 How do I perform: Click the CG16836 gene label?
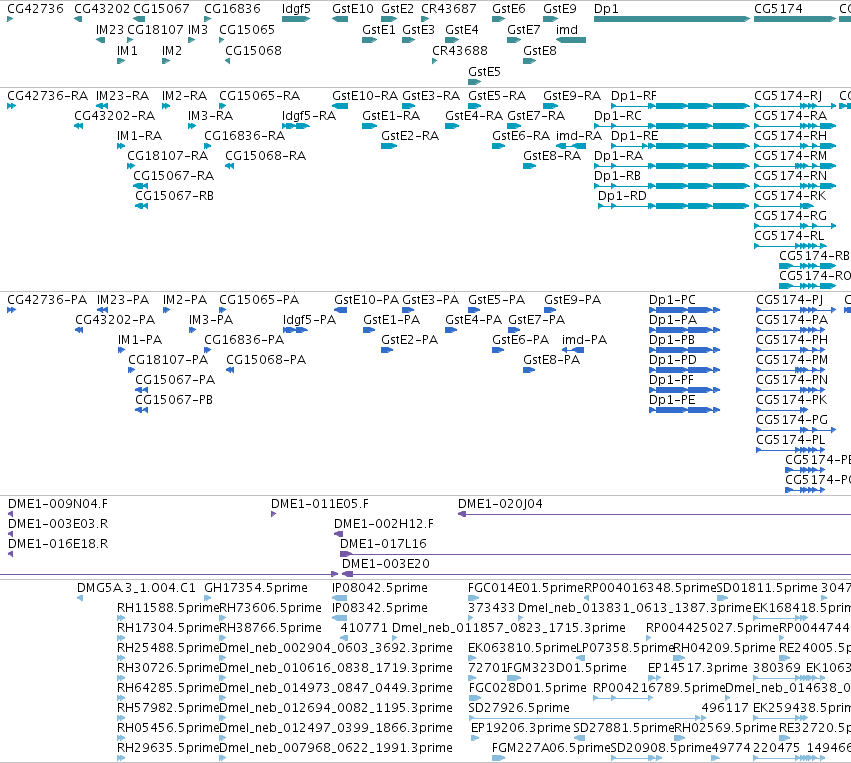[x=232, y=9]
